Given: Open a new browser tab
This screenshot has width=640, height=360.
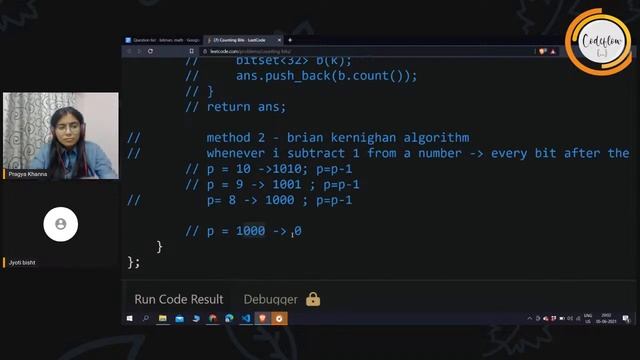Looking at the screenshot, I should click(x=290, y=40).
